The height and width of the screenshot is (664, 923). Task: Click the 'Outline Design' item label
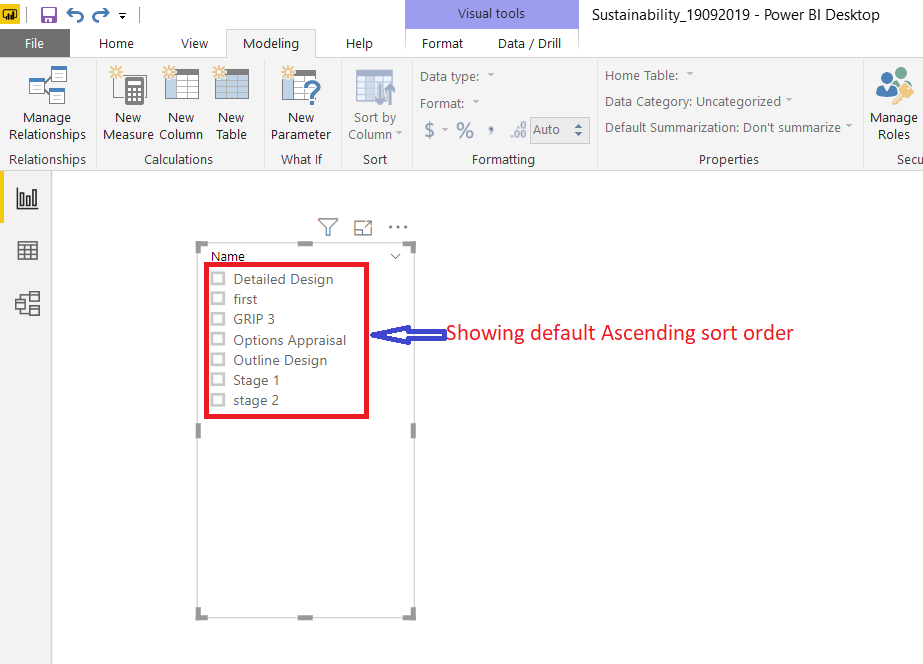click(280, 360)
